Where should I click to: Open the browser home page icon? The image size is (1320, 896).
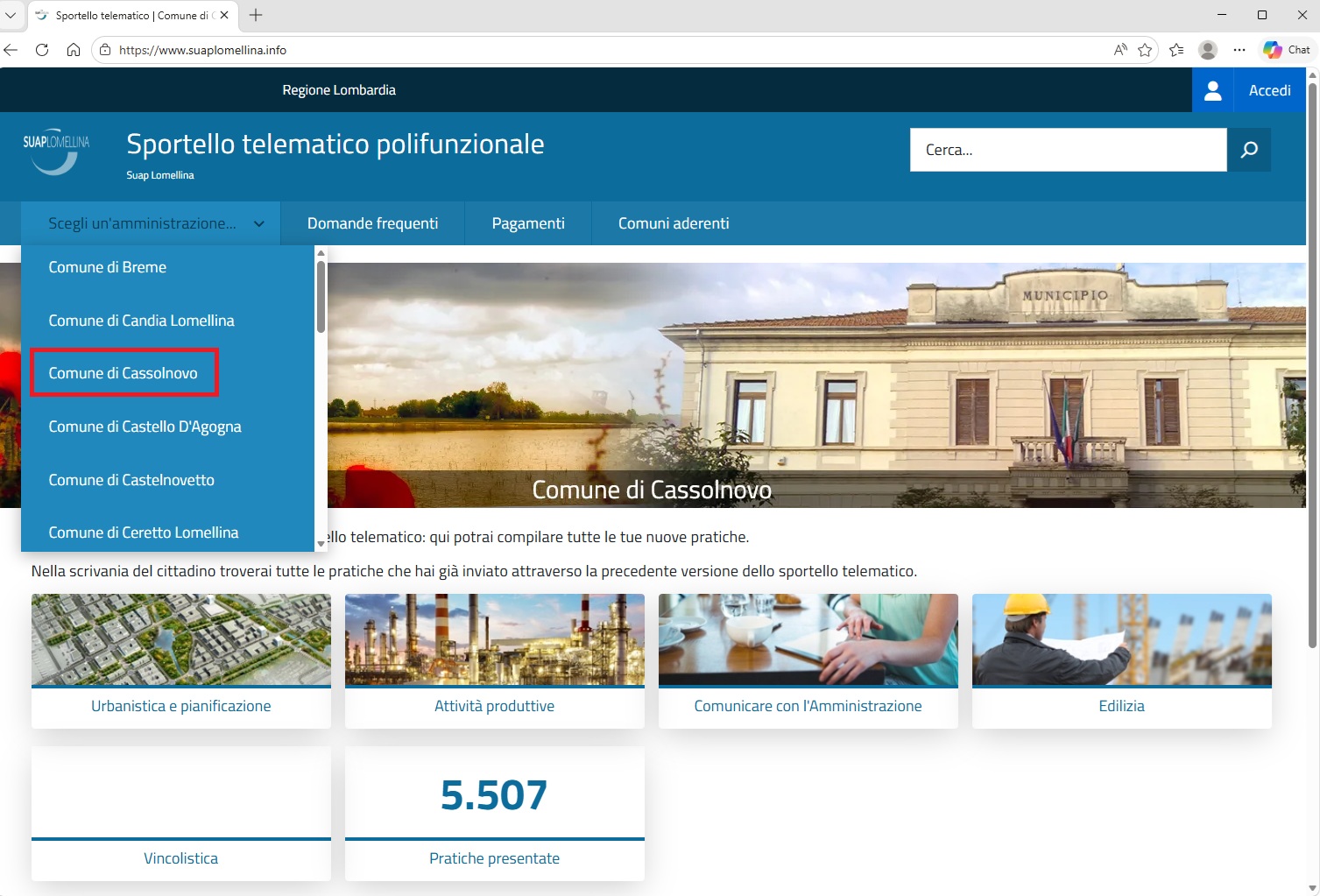pyautogui.click(x=74, y=50)
